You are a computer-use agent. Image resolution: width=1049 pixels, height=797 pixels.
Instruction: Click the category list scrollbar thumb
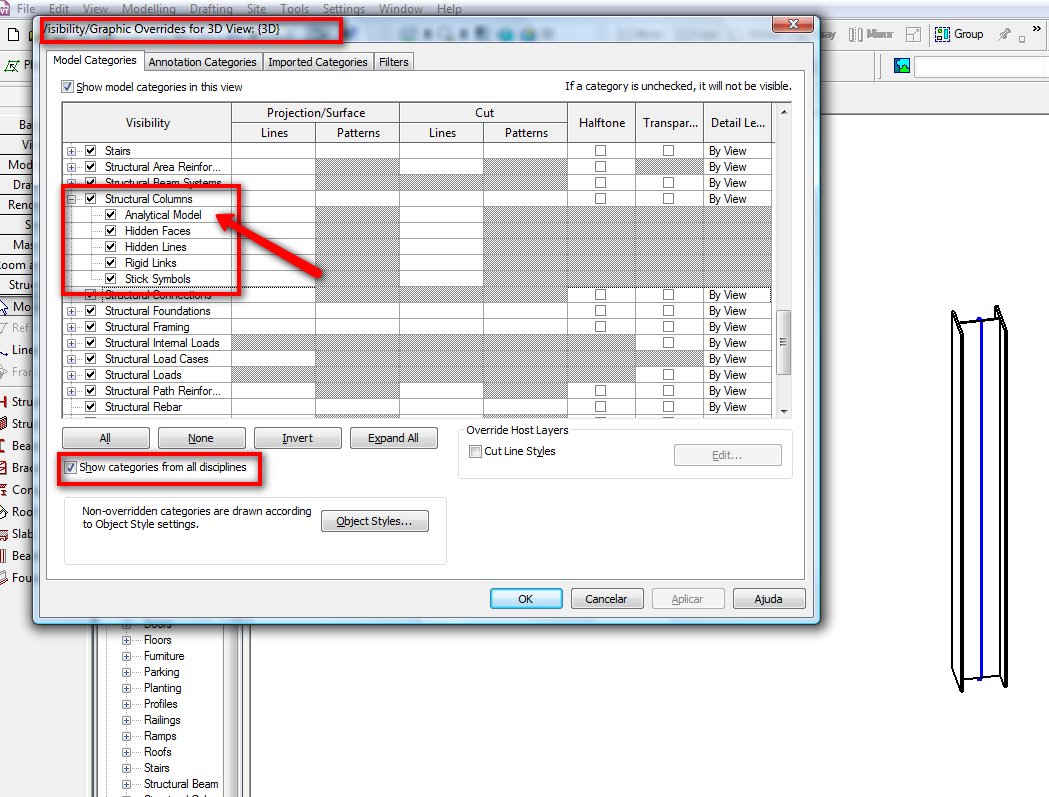pyautogui.click(x=783, y=342)
